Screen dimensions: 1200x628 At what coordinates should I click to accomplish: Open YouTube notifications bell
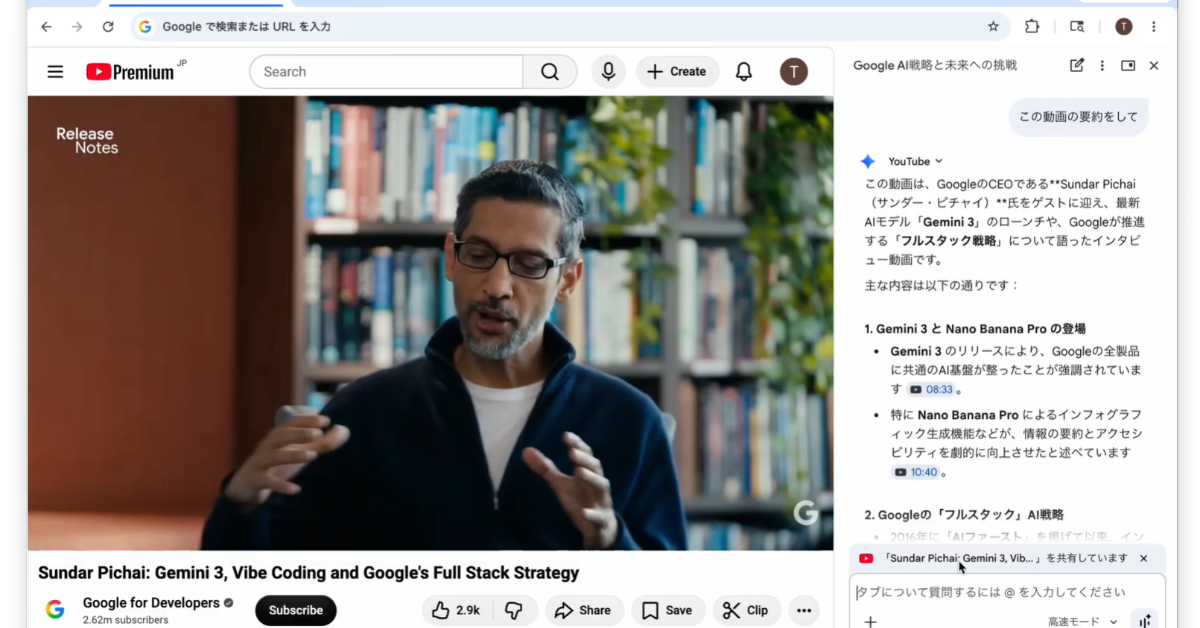[743, 72]
